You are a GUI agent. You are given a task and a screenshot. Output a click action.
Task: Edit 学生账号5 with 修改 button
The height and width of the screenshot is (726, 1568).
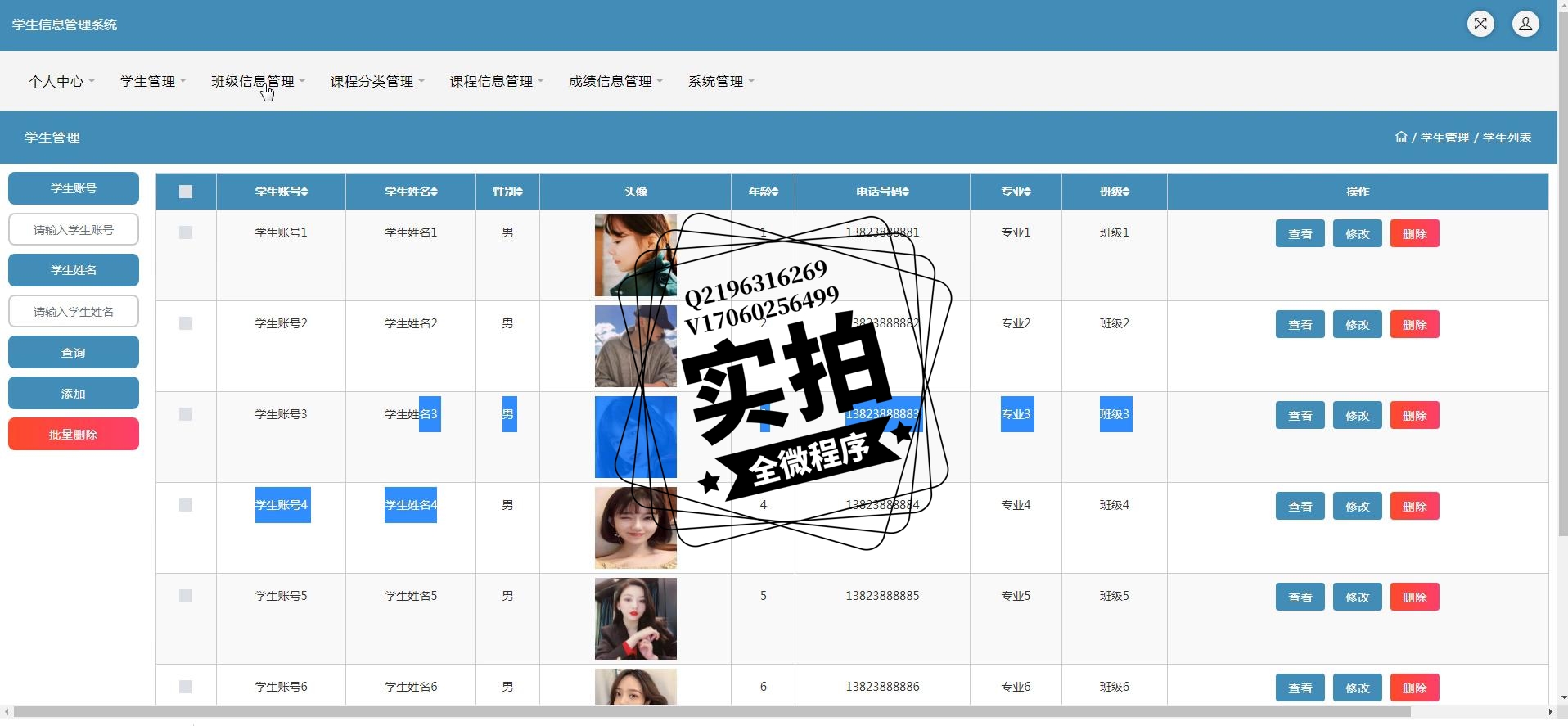1358,597
